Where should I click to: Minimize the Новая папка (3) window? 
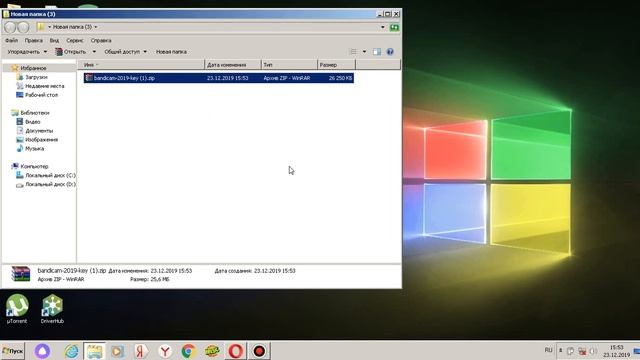pyautogui.click(x=380, y=14)
